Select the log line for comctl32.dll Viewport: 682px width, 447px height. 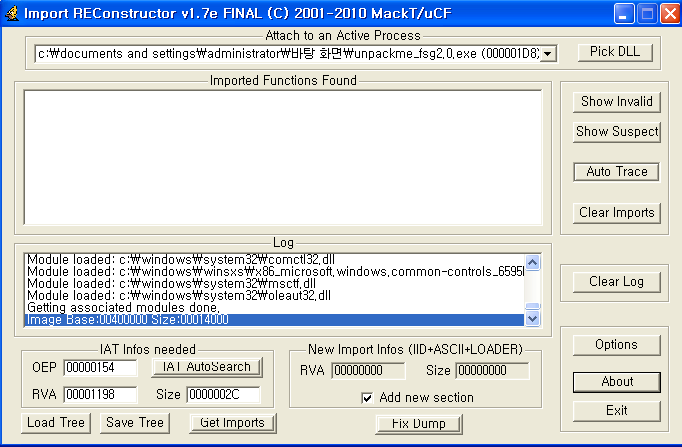tap(274, 260)
